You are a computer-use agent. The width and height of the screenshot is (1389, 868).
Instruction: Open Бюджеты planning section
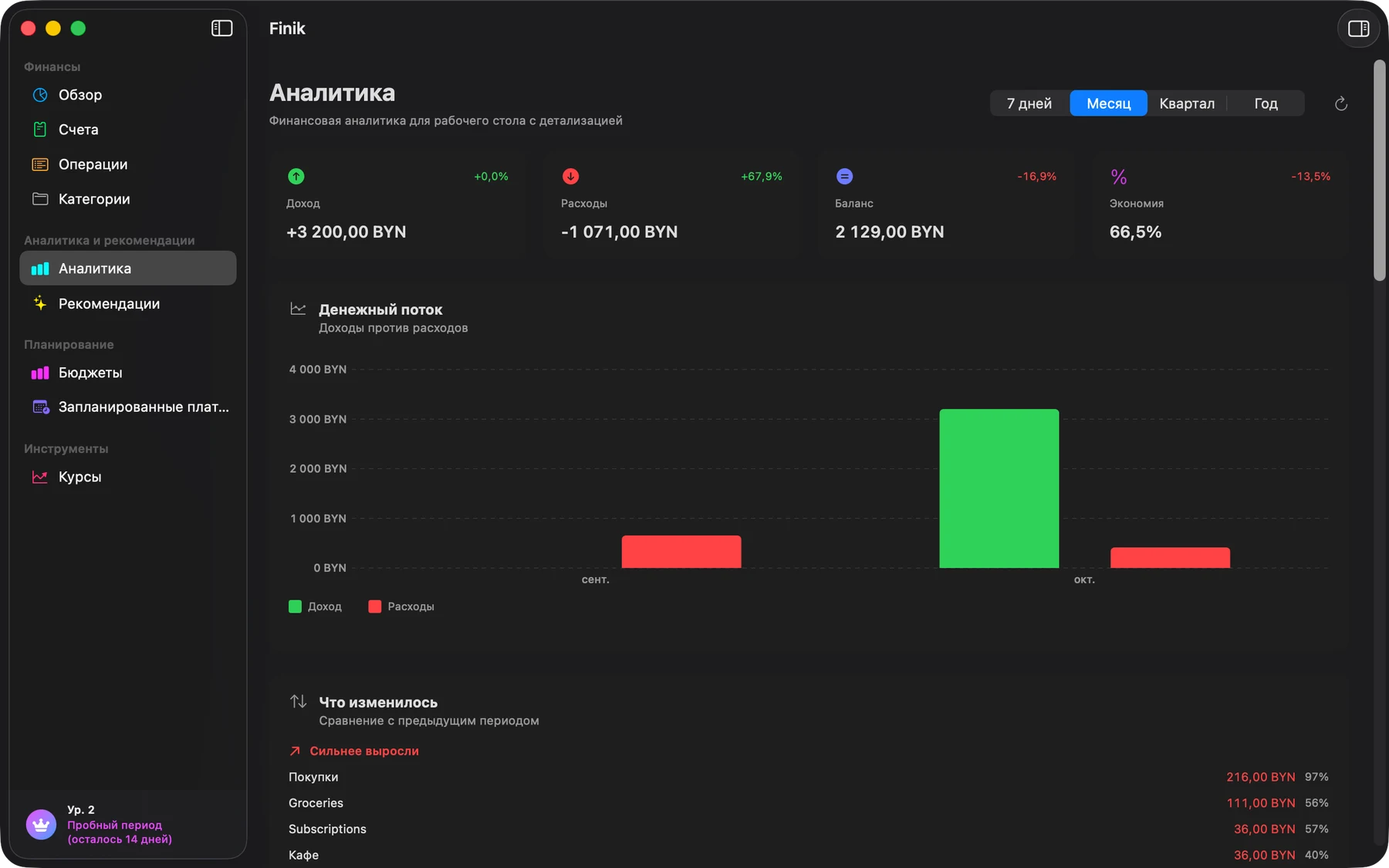pyautogui.click(x=128, y=373)
